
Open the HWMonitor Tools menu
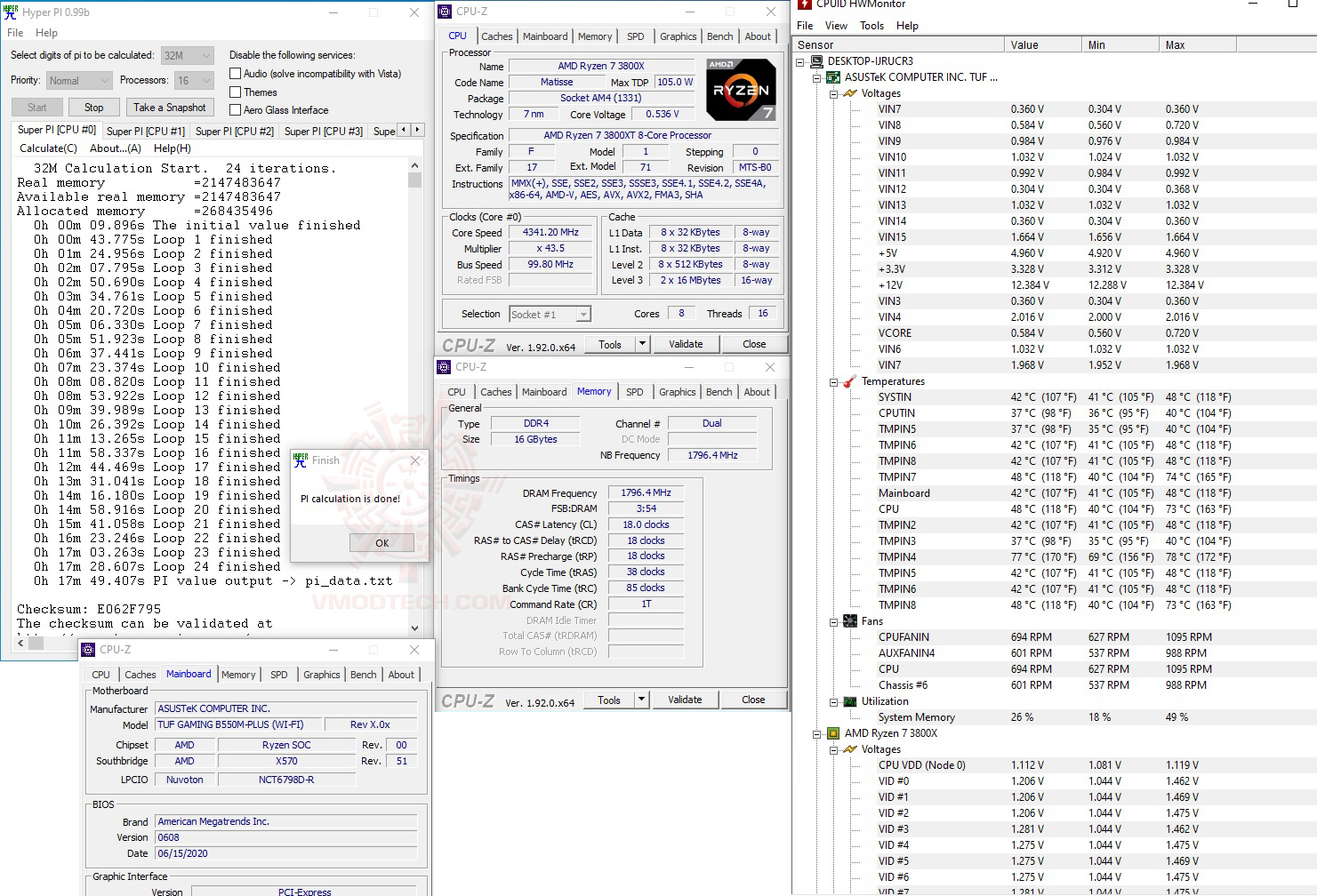[871, 26]
